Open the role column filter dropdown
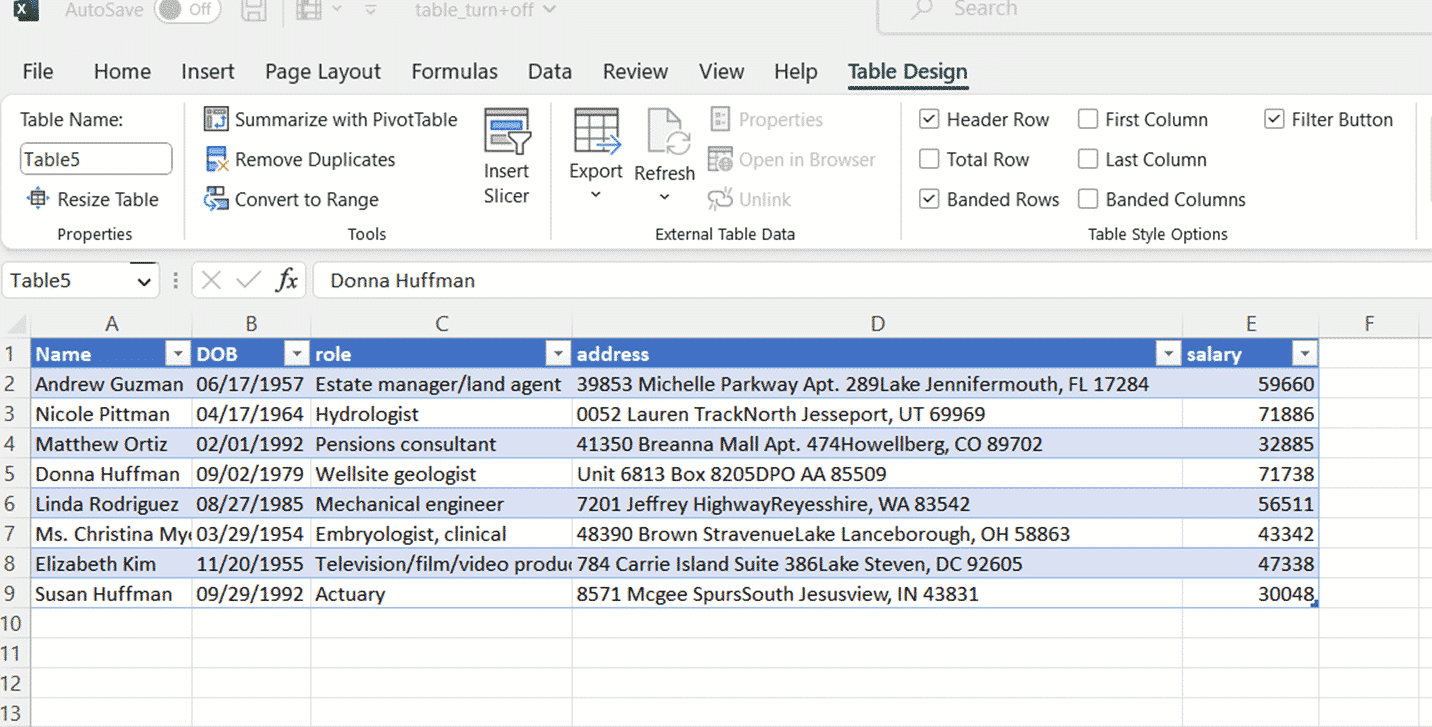The height and width of the screenshot is (727, 1432). click(x=557, y=354)
